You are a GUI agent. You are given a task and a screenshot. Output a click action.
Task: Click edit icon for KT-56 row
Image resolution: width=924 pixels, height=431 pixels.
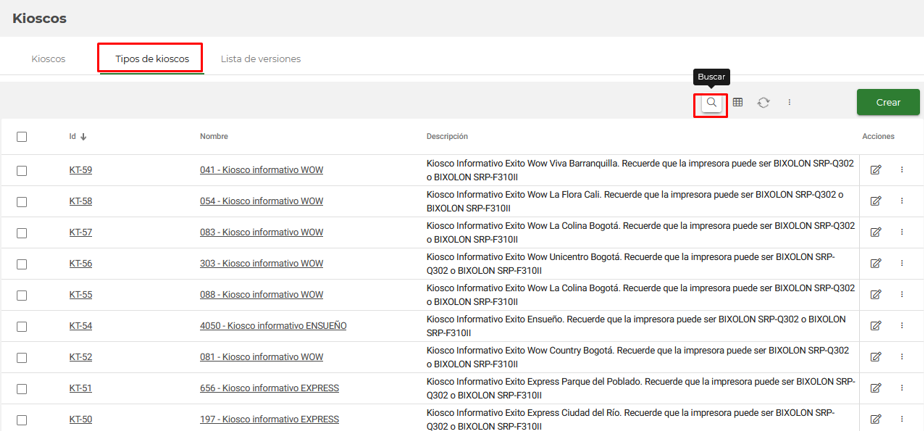[876, 264]
